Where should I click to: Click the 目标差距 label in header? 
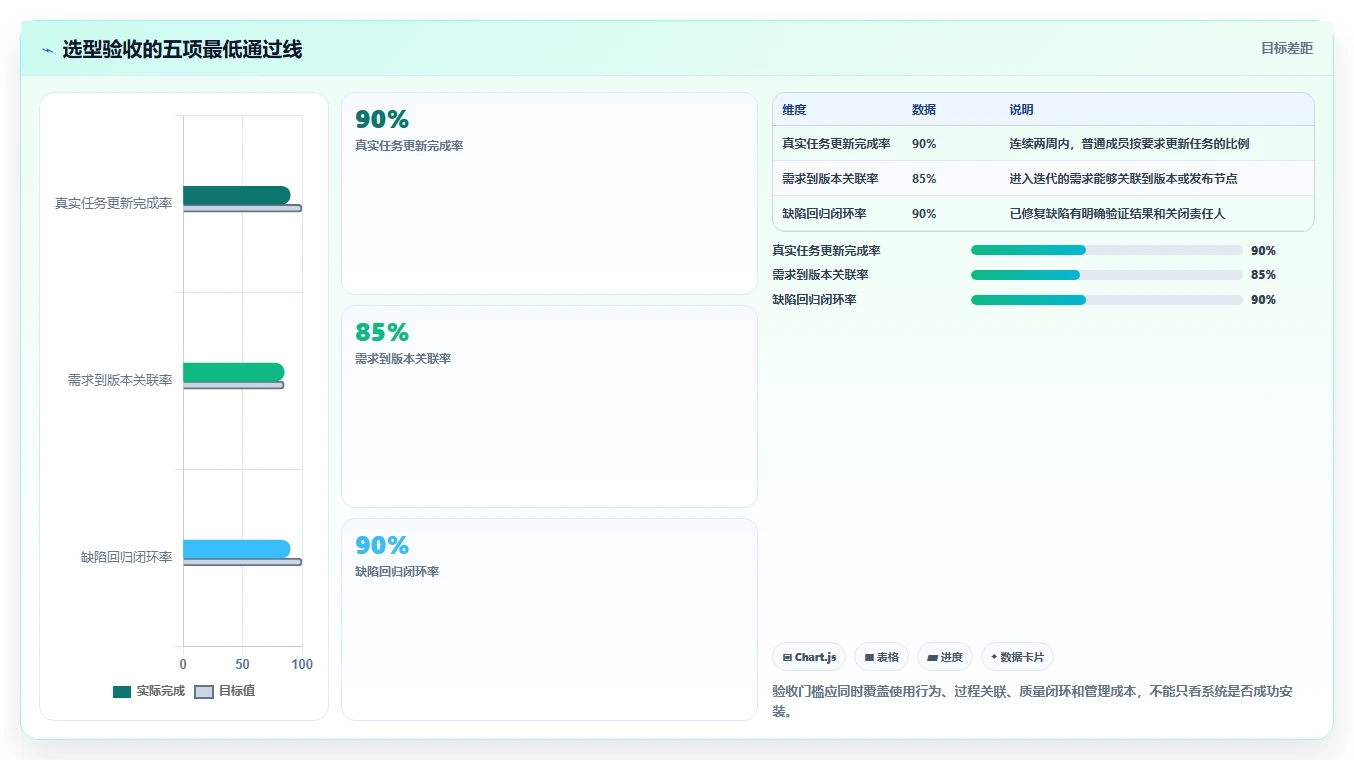(1286, 48)
